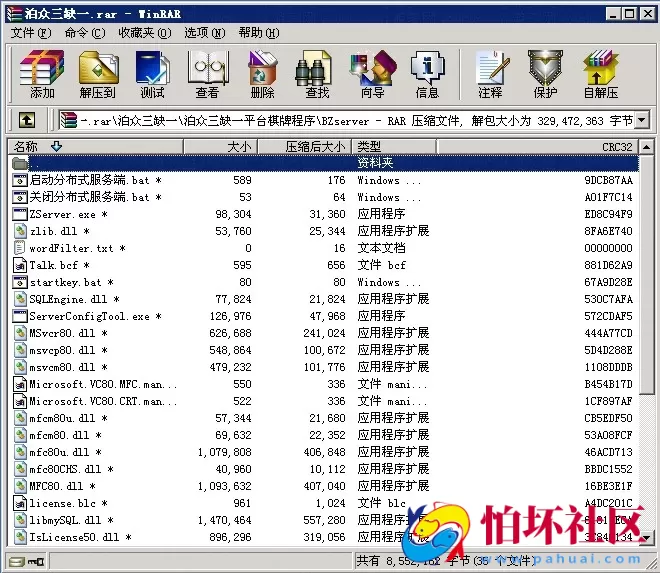Click the 文件 bcf type cell

[x=381, y=265]
